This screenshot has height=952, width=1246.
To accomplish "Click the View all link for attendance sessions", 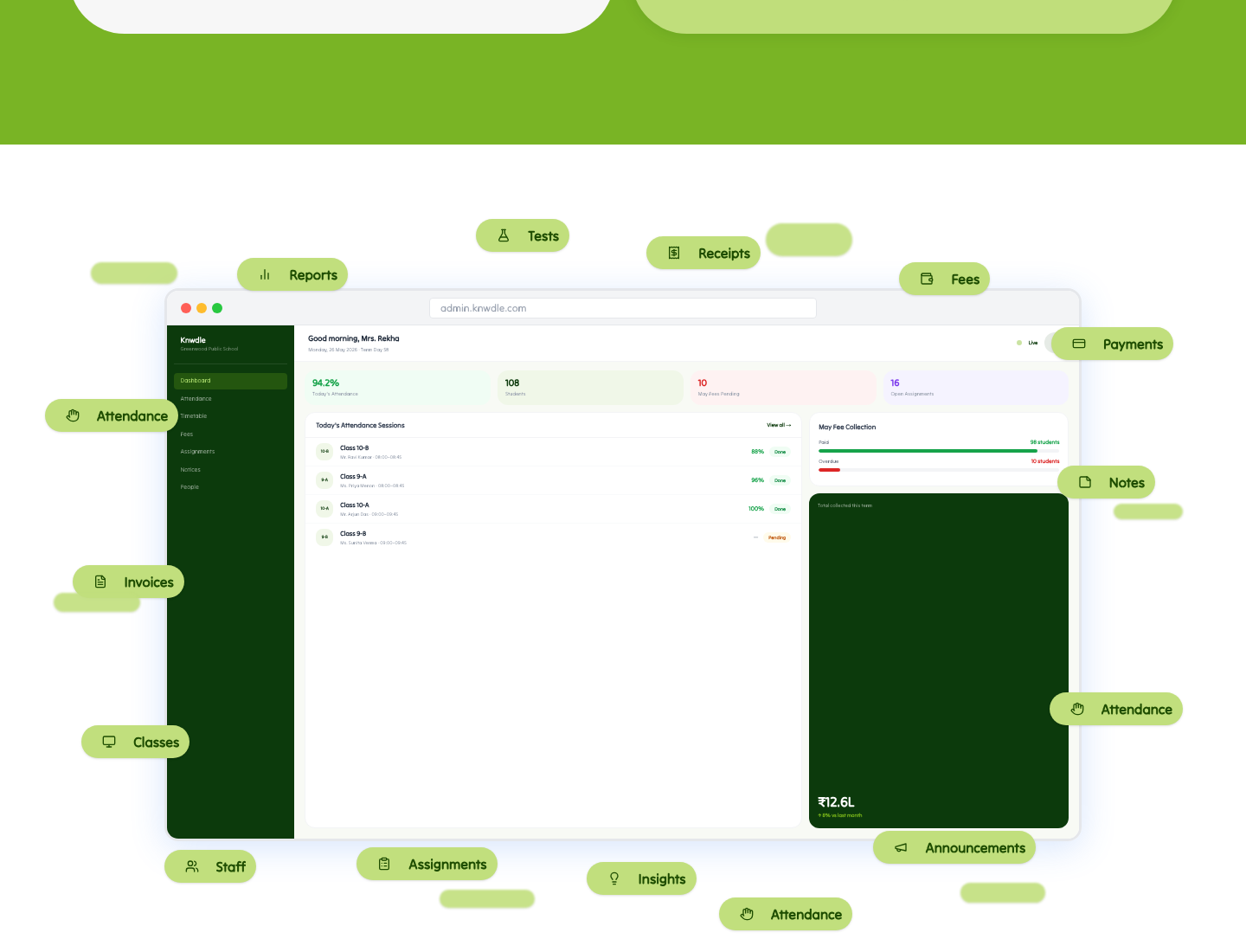I will coord(779,425).
